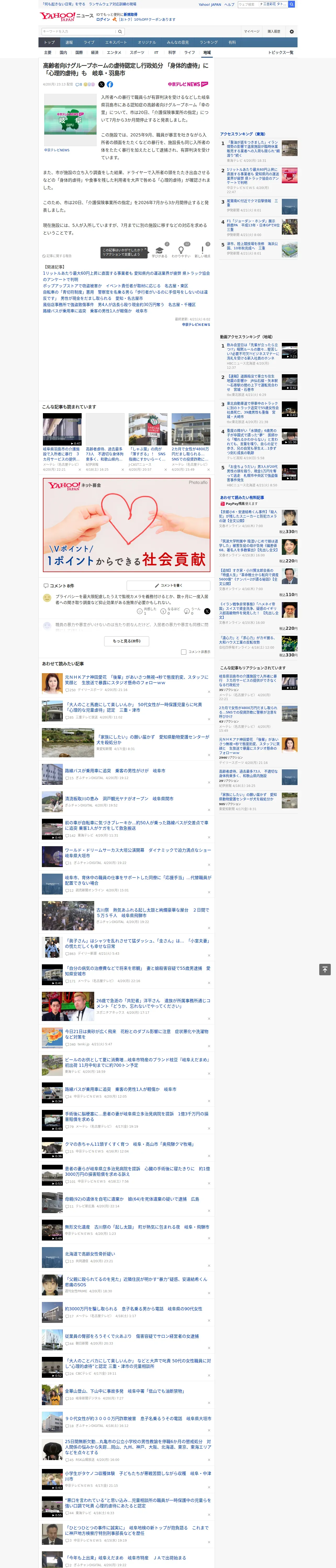Share article on X icon
The width and height of the screenshot is (336, 1568).
(x=101, y=85)
